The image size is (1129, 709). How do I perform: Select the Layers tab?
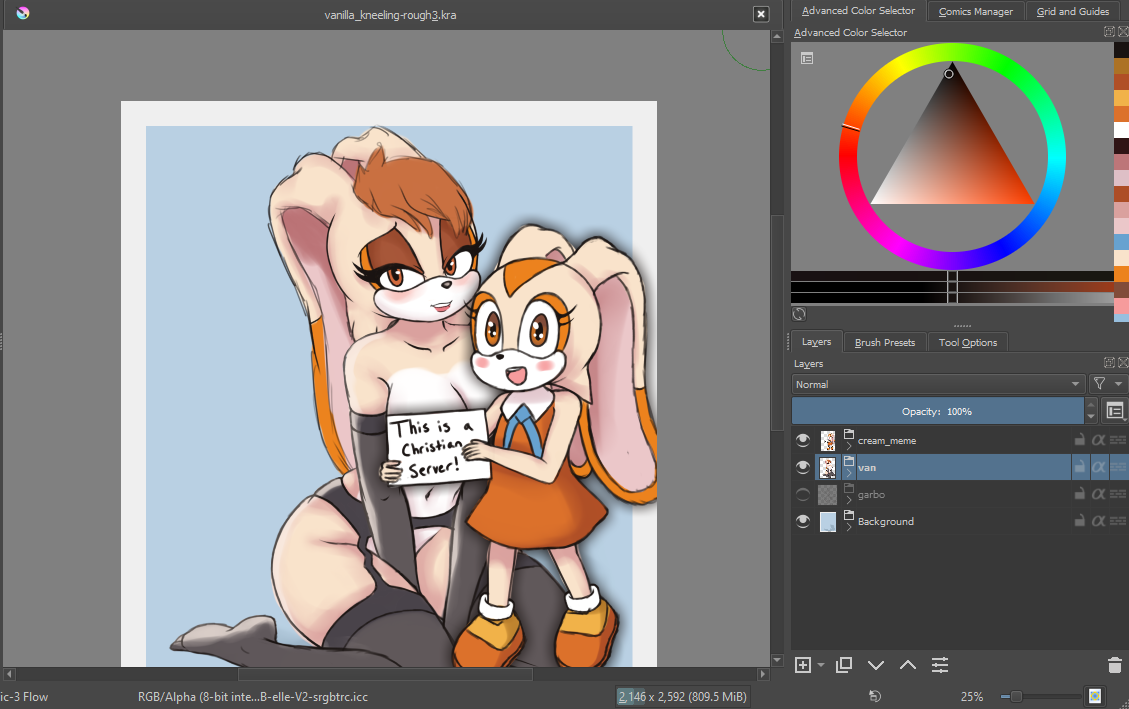pyautogui.click(x=817, y=342)
